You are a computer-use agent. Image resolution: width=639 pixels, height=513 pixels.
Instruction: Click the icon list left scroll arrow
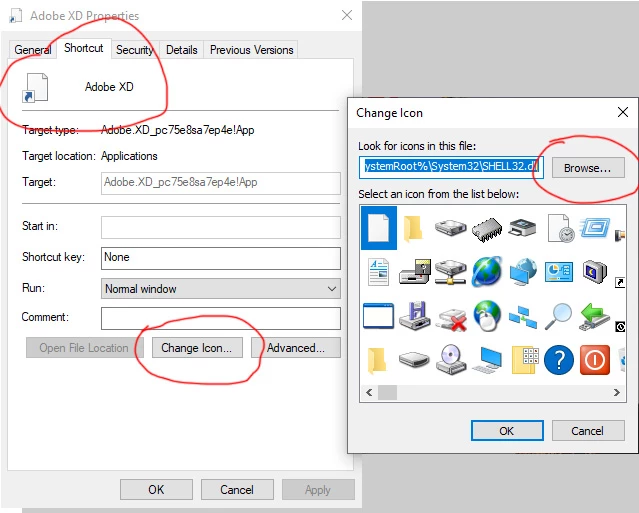point(369,392)
